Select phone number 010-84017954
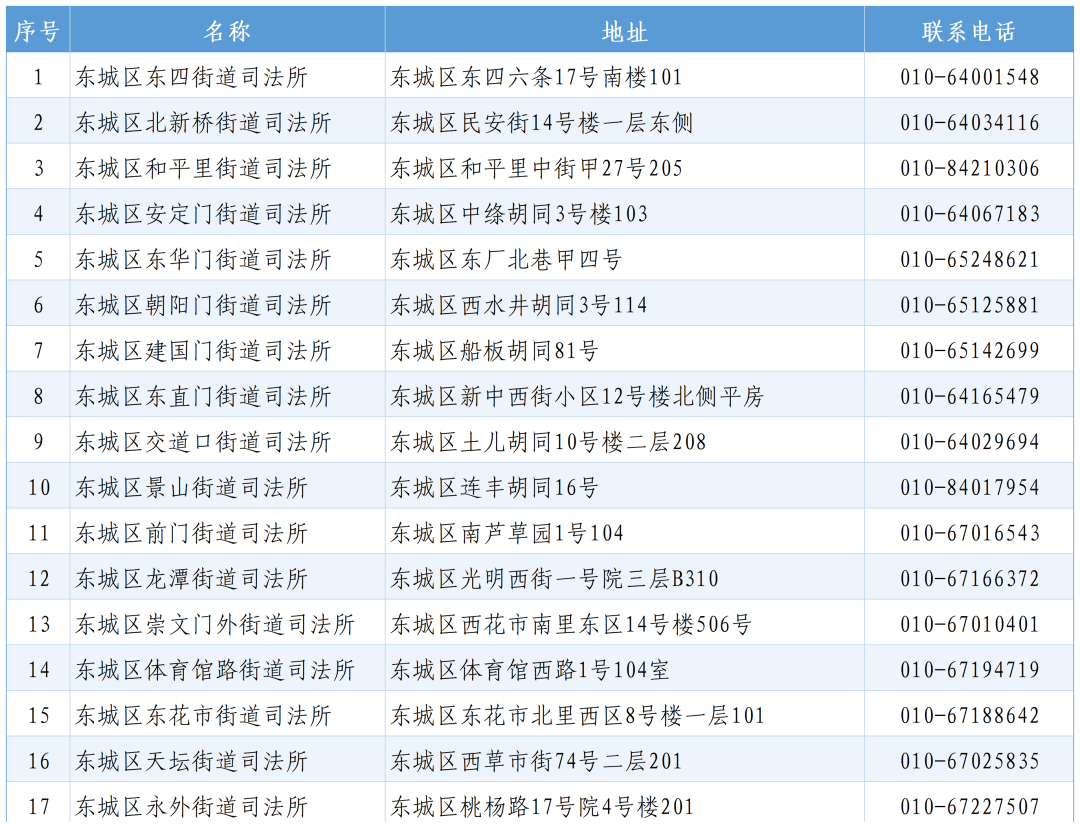 click(969, 488)
